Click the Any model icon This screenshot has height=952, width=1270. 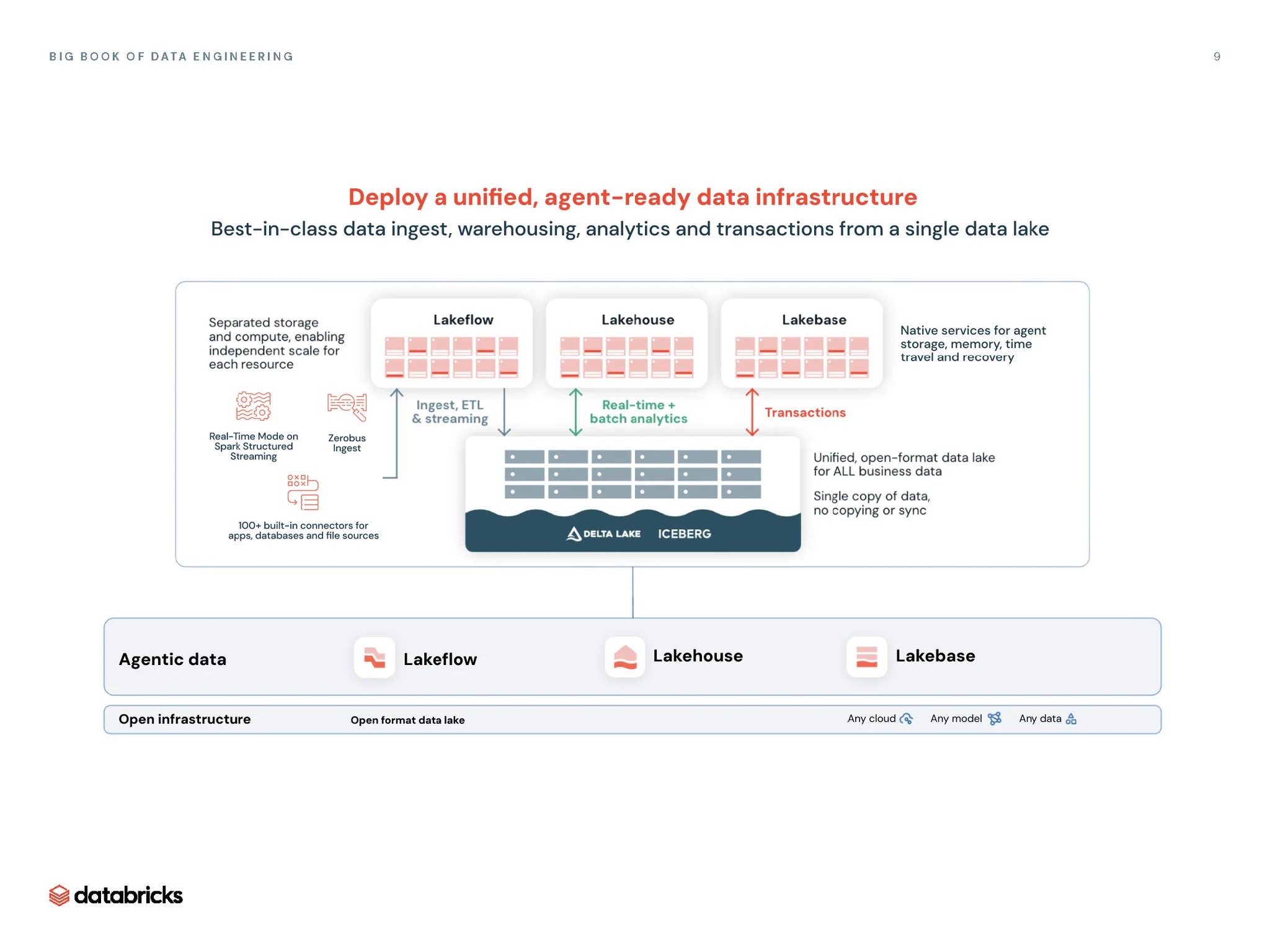click(995, 719)
